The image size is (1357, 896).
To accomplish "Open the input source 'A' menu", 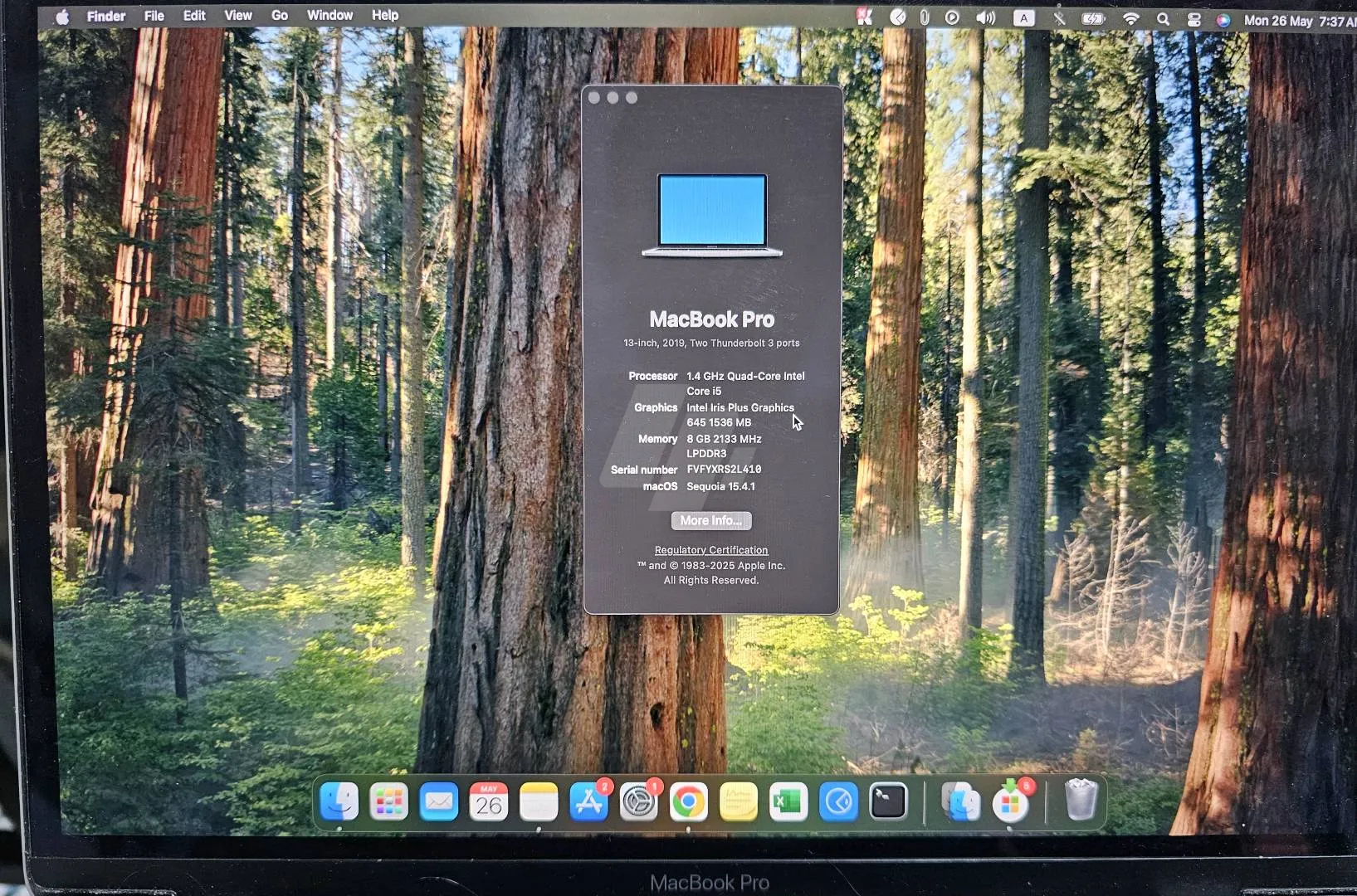I will click(1024, 17).
